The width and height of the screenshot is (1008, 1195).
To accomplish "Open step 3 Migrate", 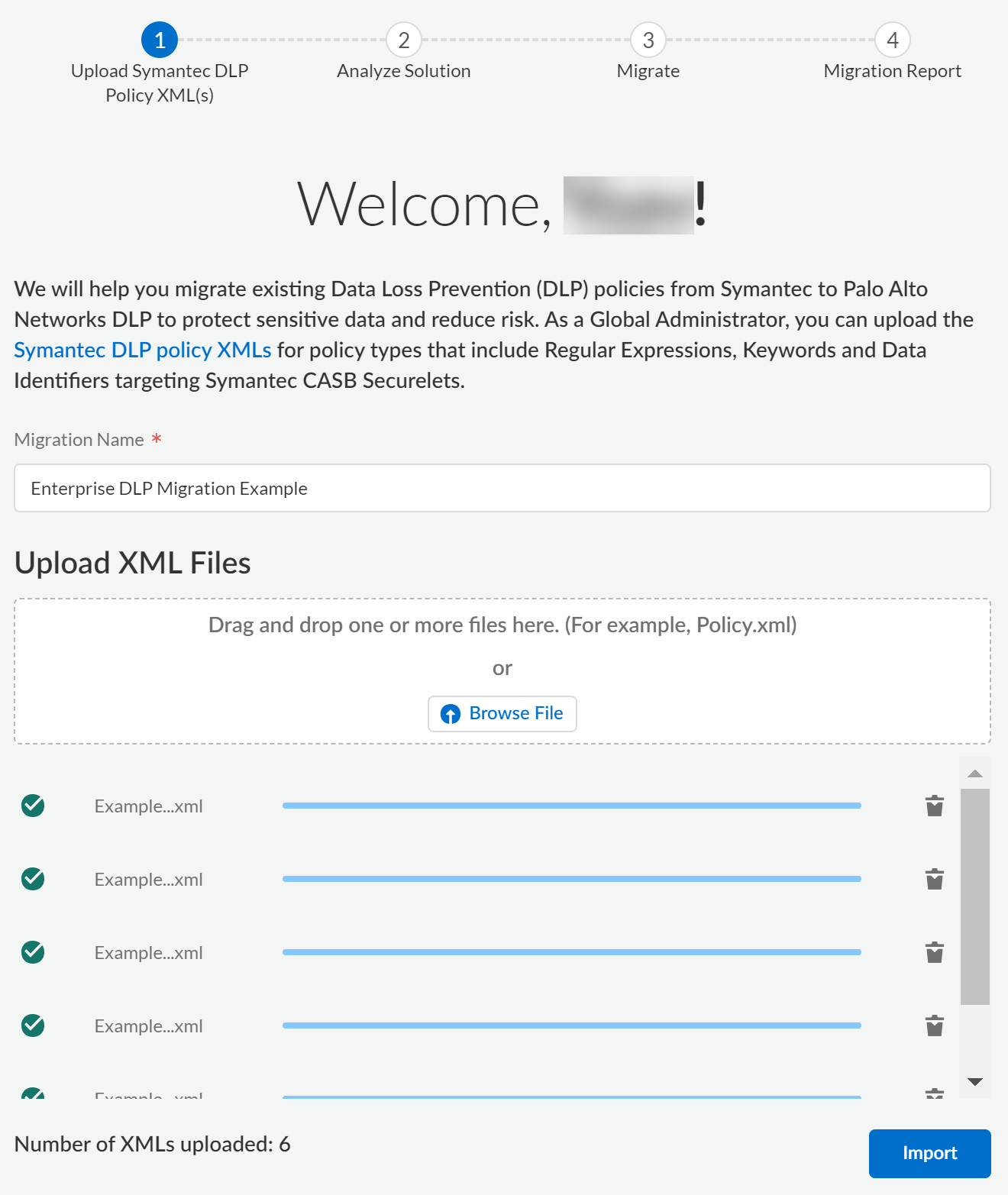I will click(x=648, y=40).
